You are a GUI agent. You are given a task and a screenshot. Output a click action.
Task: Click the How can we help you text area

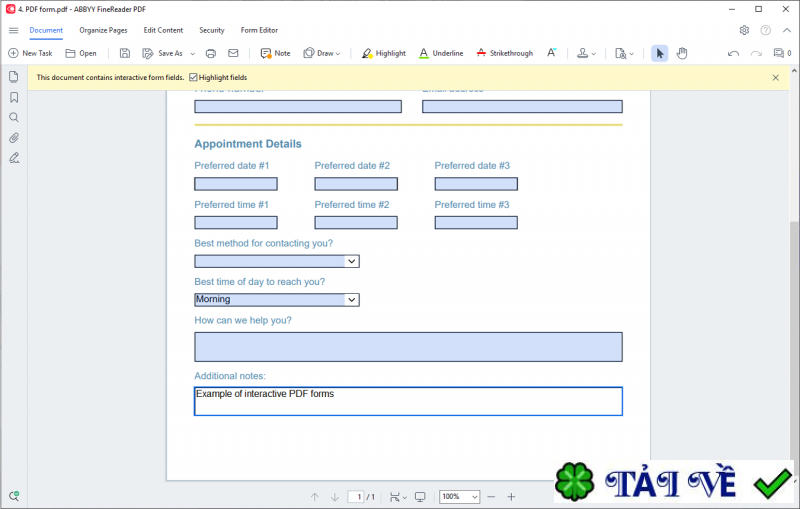tap(408, 347)
